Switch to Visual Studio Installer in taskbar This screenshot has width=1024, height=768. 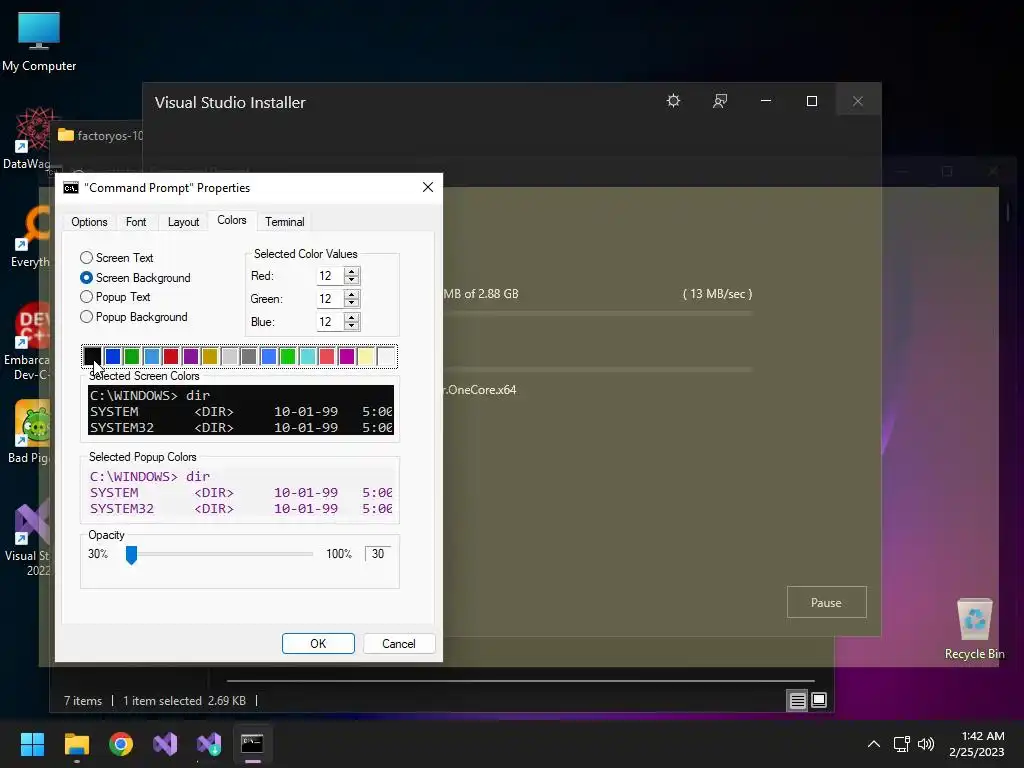pos(209,744)
